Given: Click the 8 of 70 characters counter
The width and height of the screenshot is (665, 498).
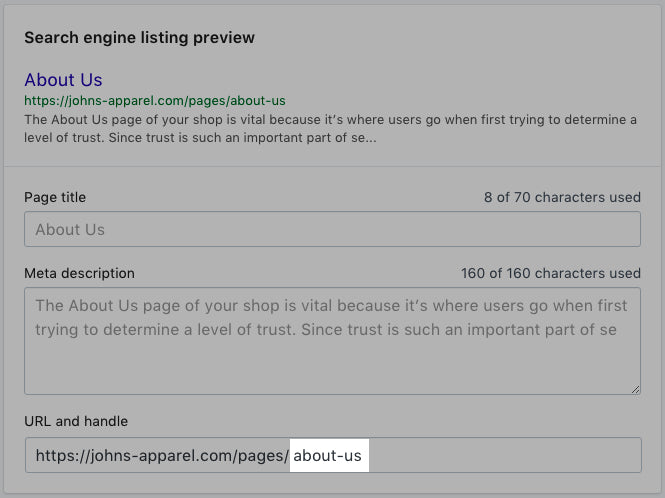Looking at the screenshot, I should coord(561,198).
